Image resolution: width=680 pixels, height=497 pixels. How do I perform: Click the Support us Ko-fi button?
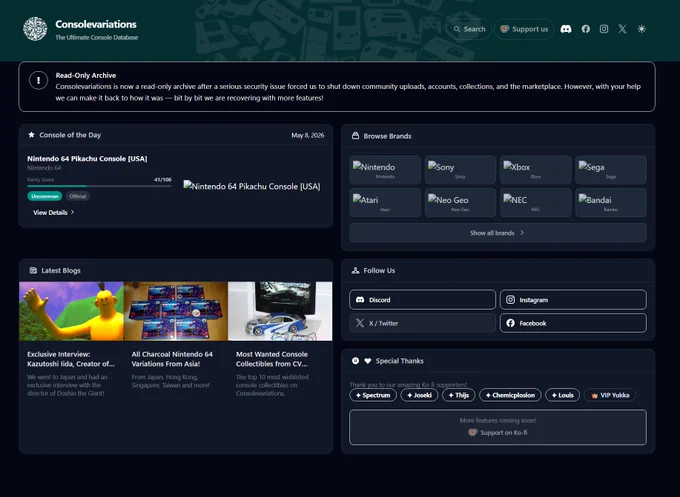coord(524,29)
